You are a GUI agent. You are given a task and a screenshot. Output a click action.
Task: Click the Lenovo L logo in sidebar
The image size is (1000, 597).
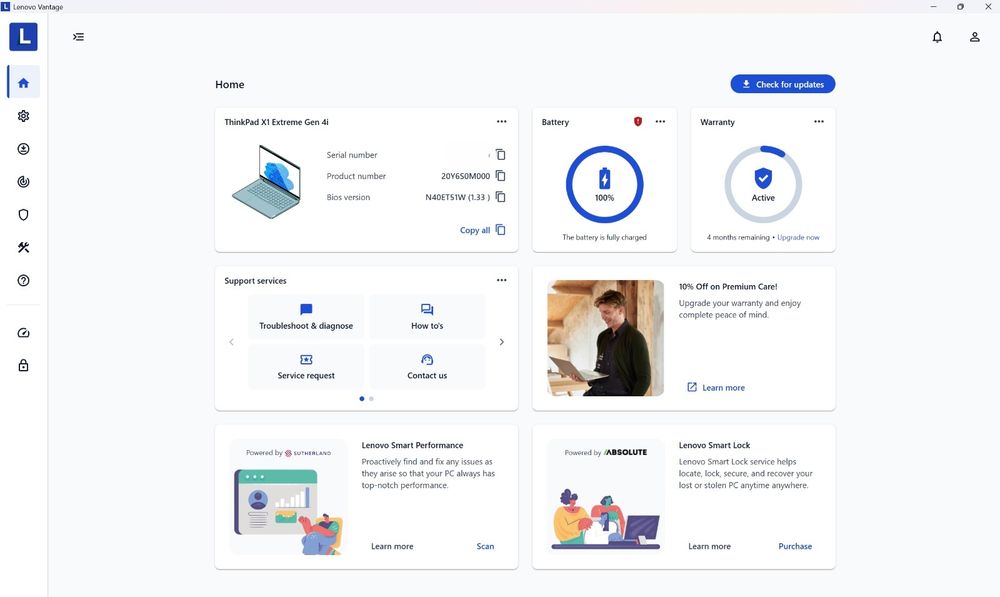pyautogui.click(x=24, y=36)
